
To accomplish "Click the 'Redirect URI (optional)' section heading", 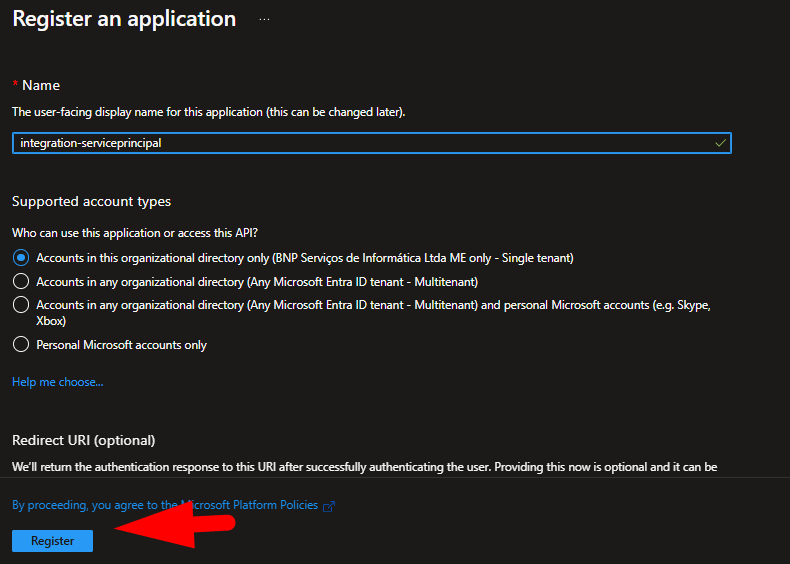I will (84, 441).
